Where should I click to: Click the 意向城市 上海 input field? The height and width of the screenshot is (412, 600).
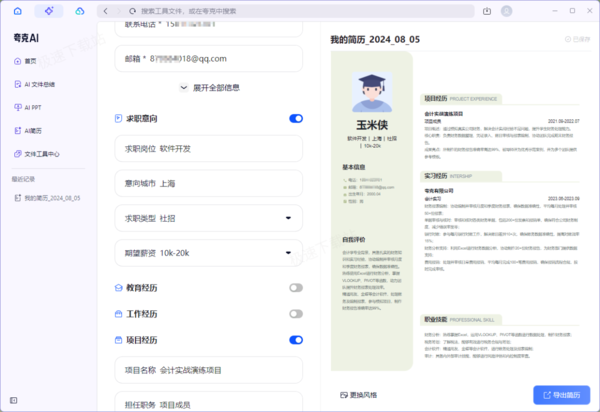[209, 183]
